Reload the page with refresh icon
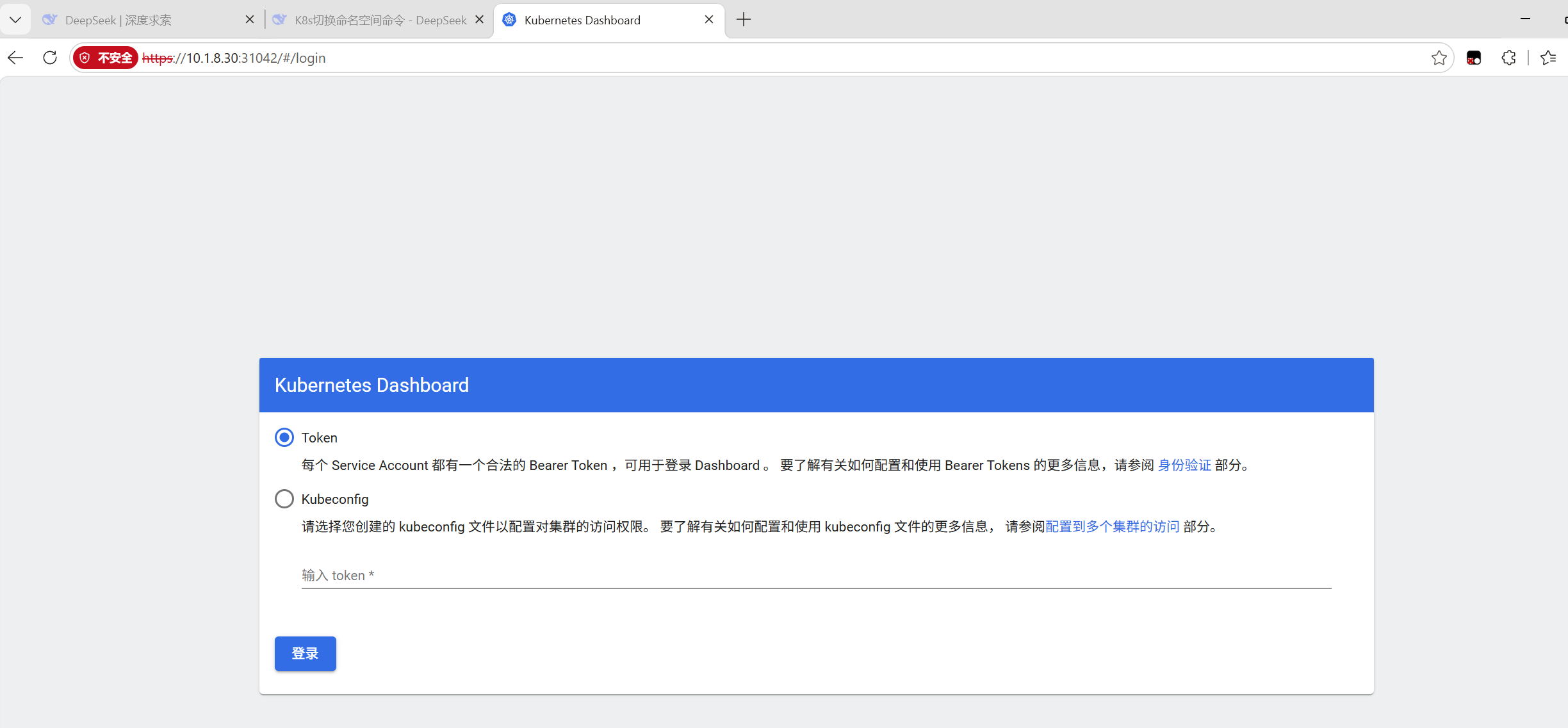This screenshot has height=728, width=1568. (x=50, y=58)
